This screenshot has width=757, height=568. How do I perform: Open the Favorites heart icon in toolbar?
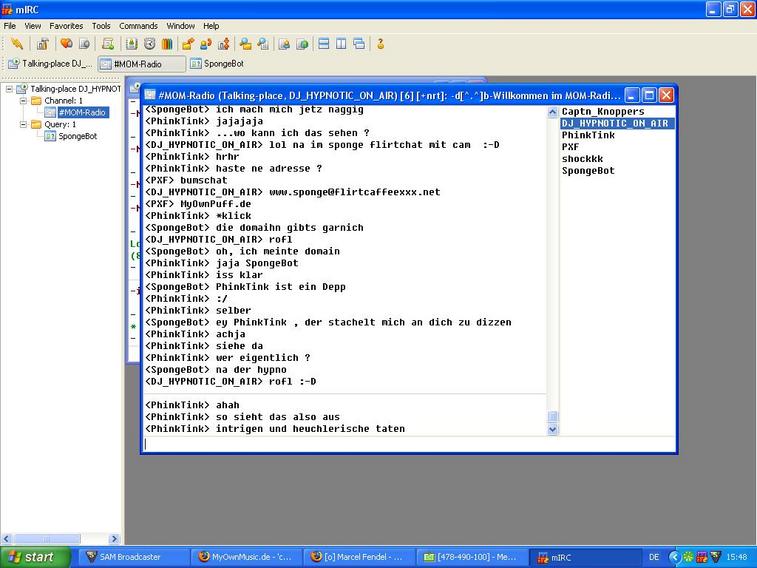66,44
